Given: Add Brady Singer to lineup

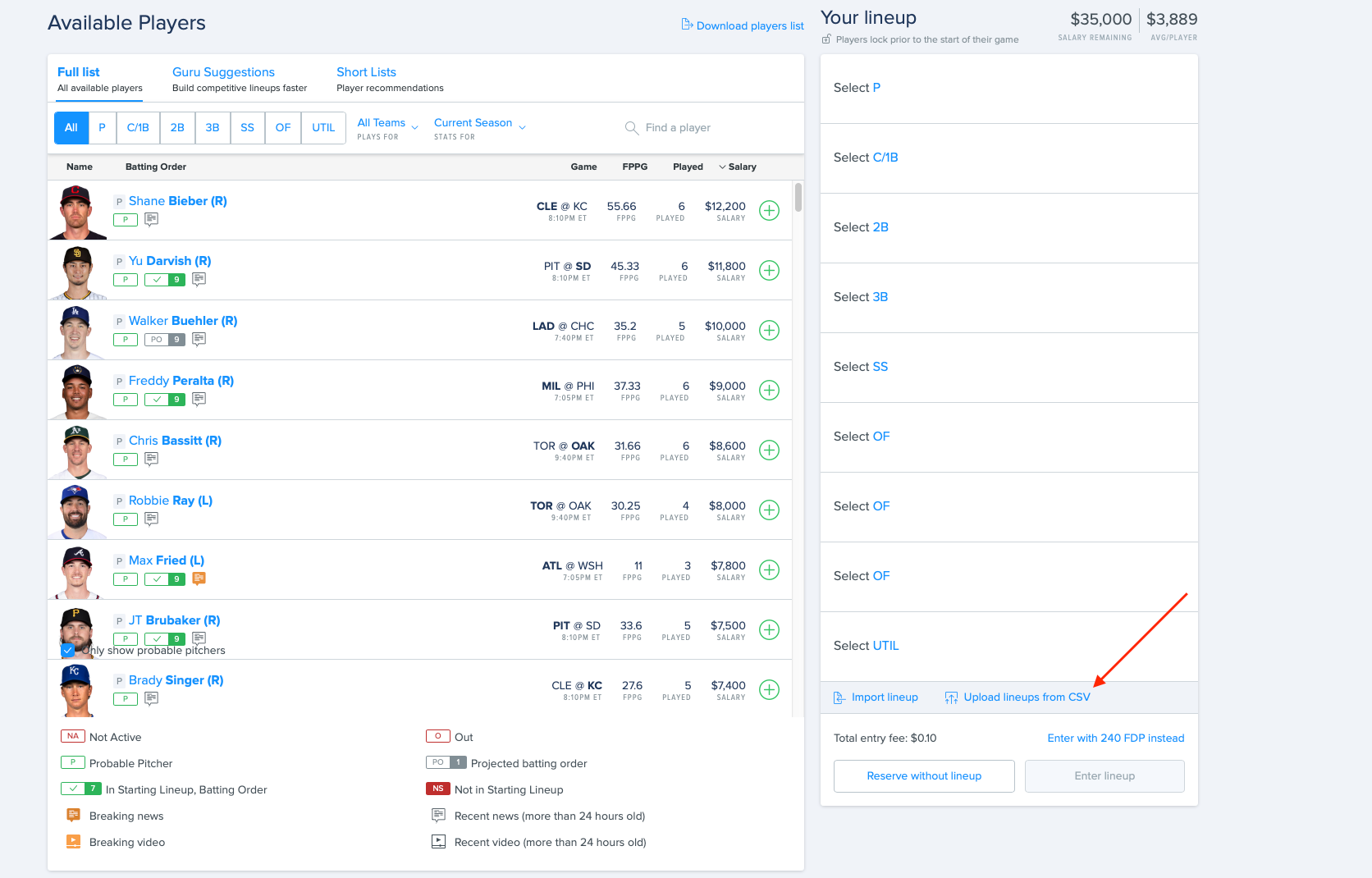Looking at the screenshot, I should pos(769,690).
